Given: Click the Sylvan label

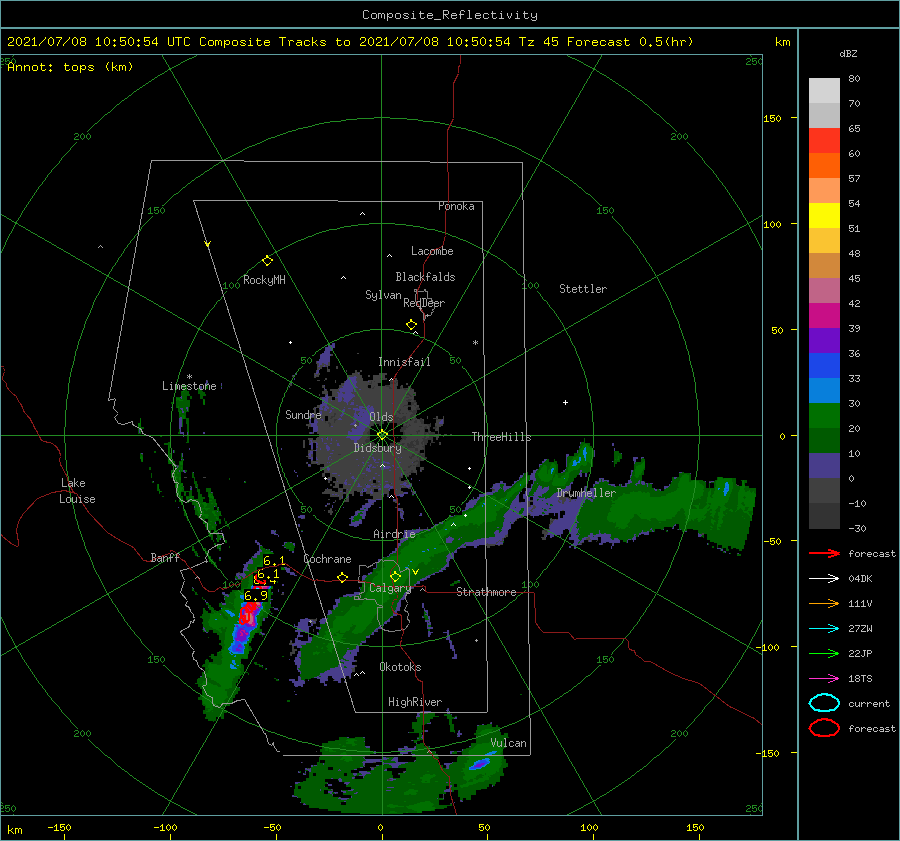Looking at the screenshot, I should pyautogui.click(x=383, y=295).
